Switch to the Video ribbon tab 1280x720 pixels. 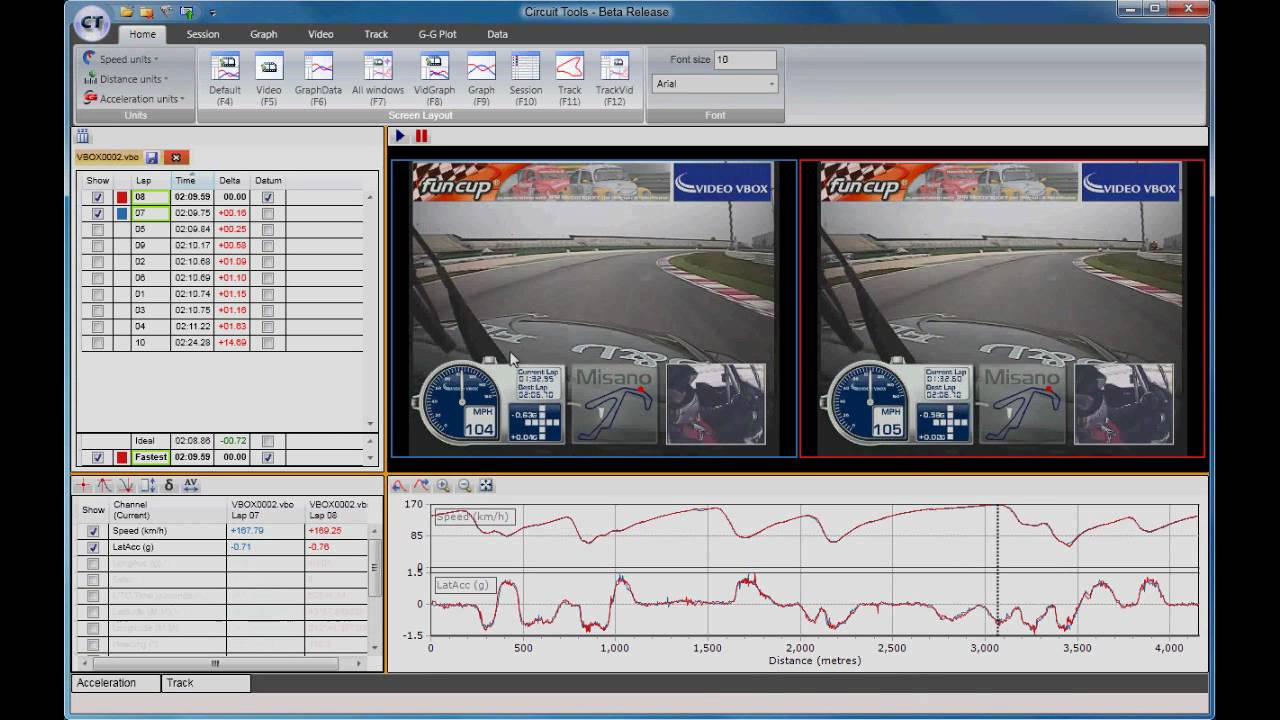click(x=320, y=34)
